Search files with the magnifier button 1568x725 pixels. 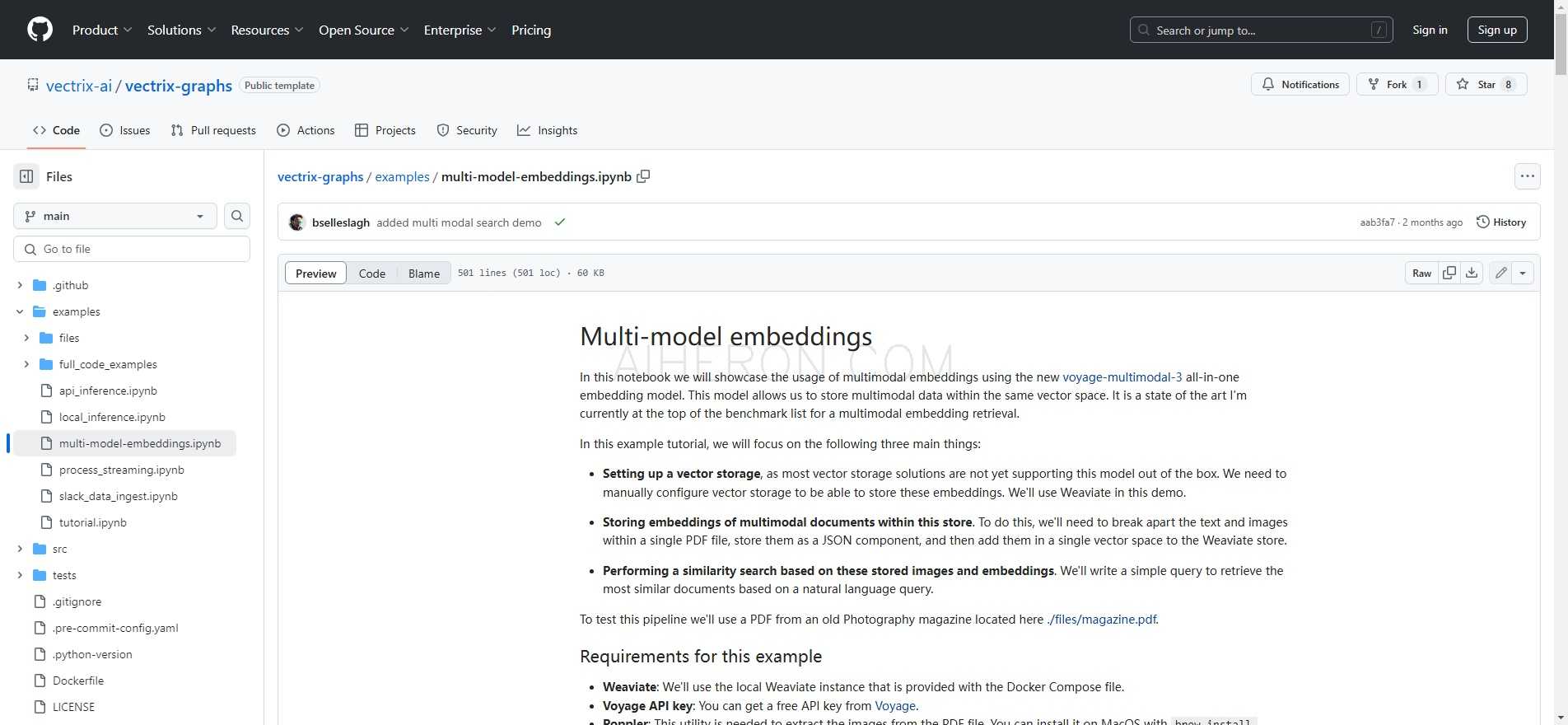pyautogui.click(x=237, y=216)
